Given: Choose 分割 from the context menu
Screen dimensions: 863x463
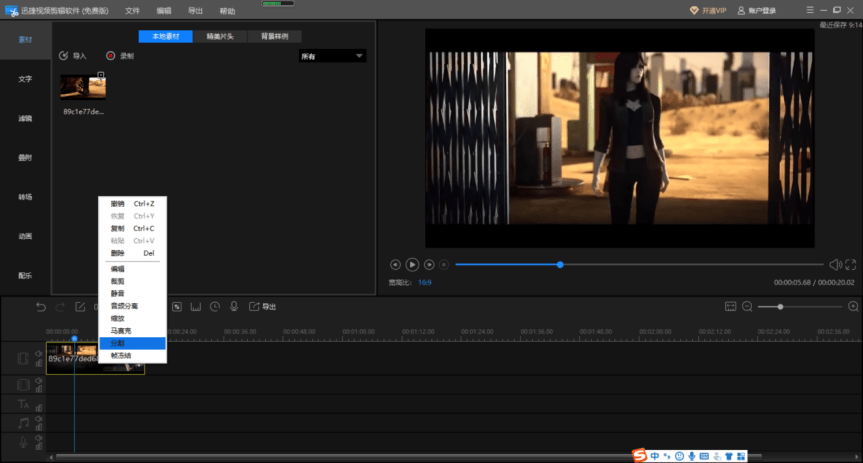Looking at the screenshot, I should coord(118,343).
